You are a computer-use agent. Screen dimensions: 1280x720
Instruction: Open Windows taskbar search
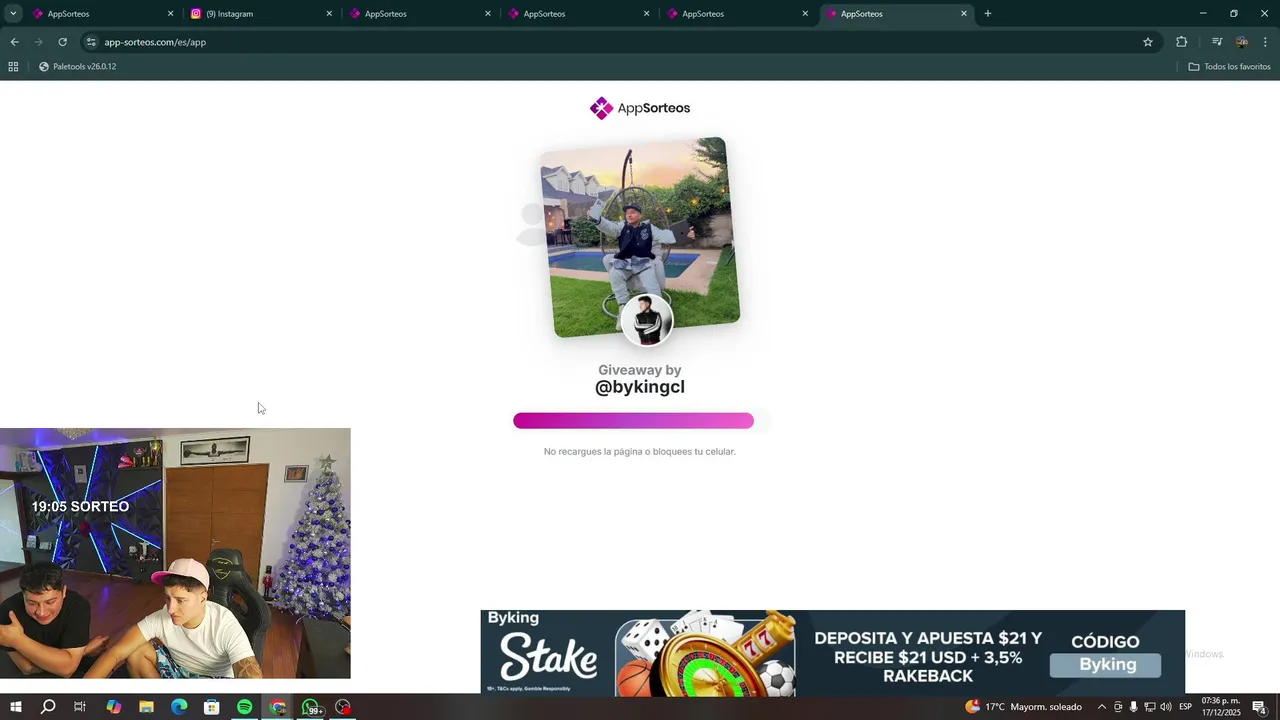point(48,707)
